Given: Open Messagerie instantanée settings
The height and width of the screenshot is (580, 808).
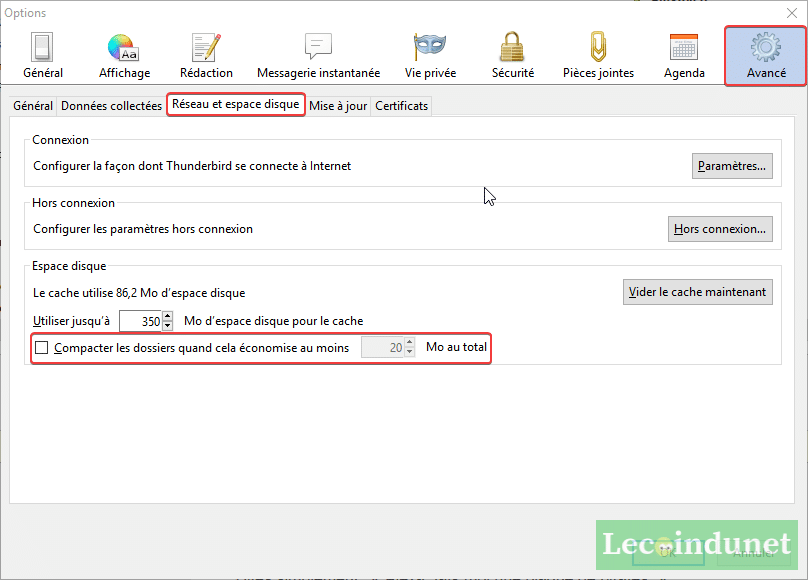Looking at the screenshot, I should (318, 56).
